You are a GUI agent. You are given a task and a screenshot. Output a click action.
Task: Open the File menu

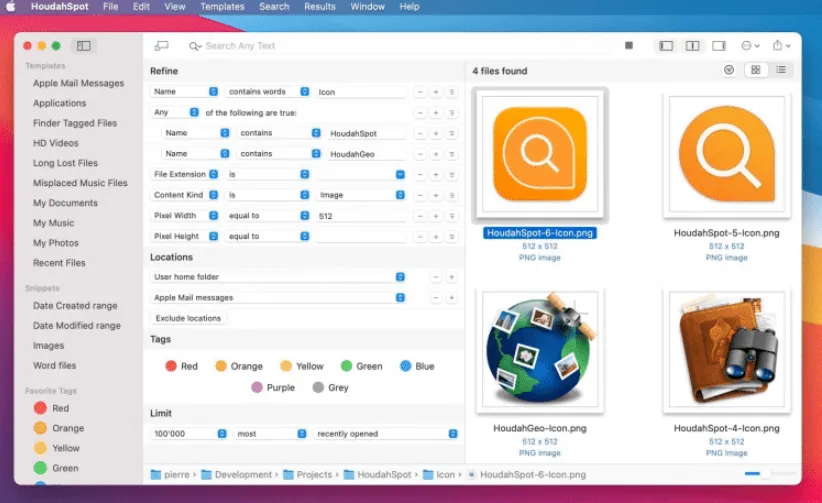(111, 7)
